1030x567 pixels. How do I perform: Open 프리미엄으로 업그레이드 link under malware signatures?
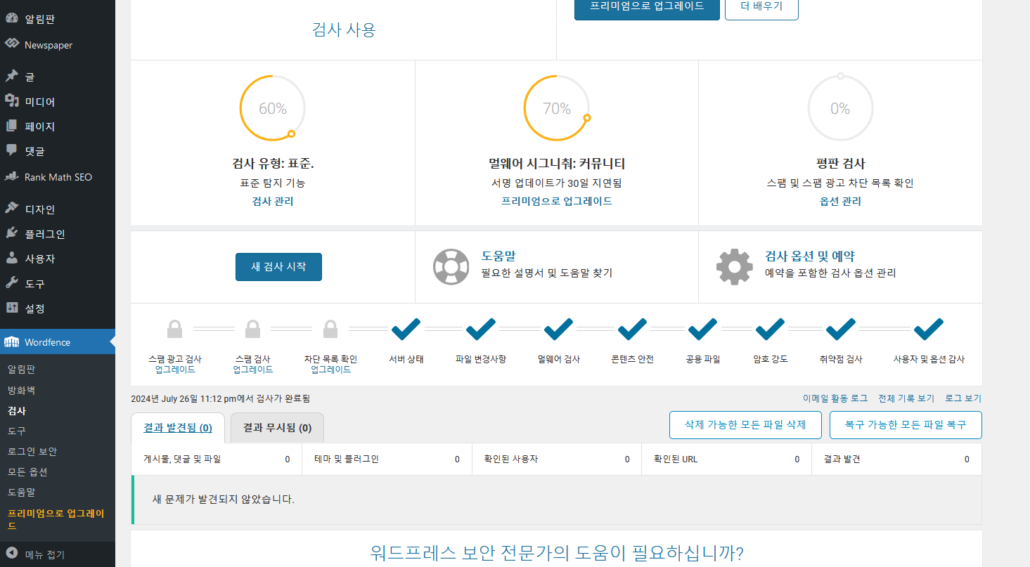tap(556, 201)
